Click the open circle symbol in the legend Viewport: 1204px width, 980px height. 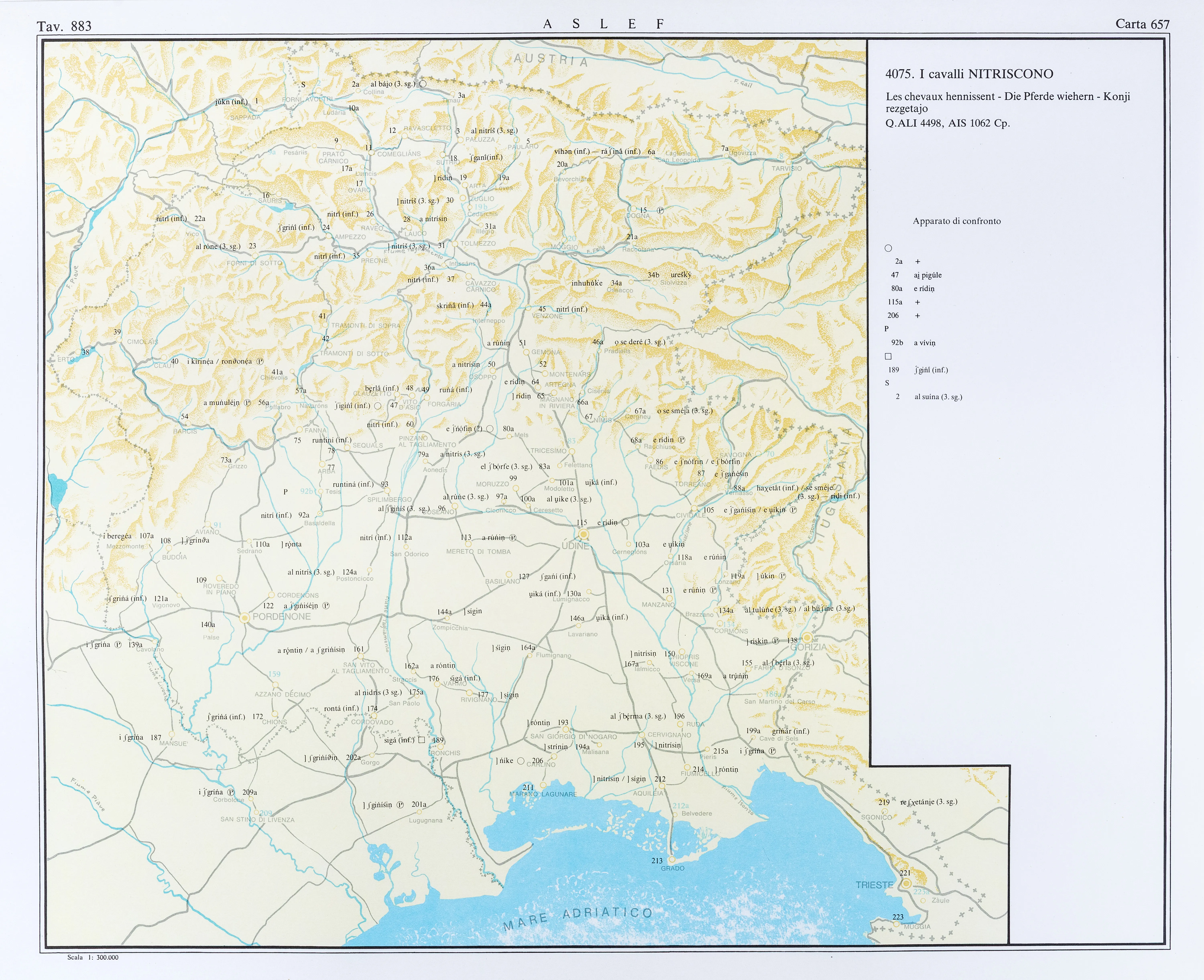coord(888,248)
